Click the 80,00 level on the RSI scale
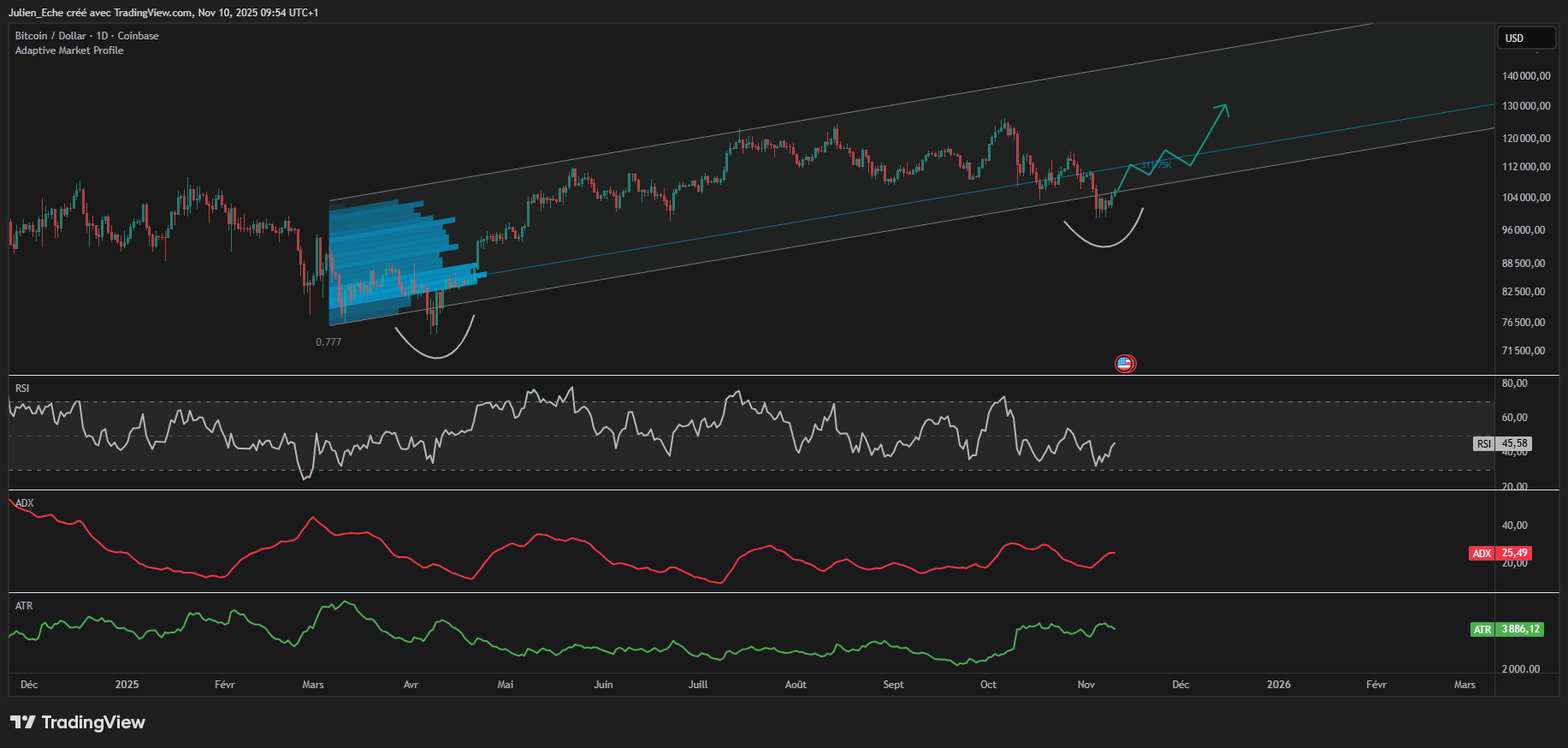 [1514, 383]
